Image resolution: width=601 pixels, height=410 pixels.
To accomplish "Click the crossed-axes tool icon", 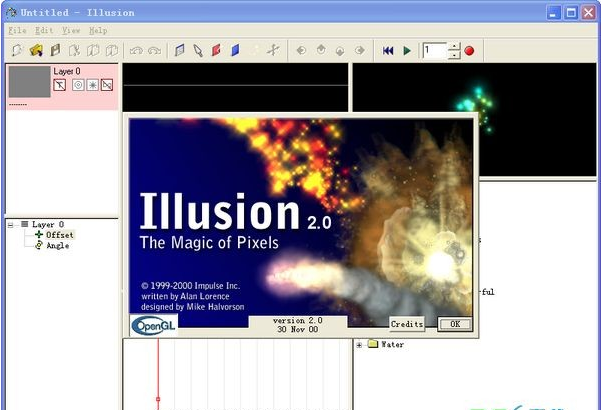I will pyautogui.click(x=273, y=50).
